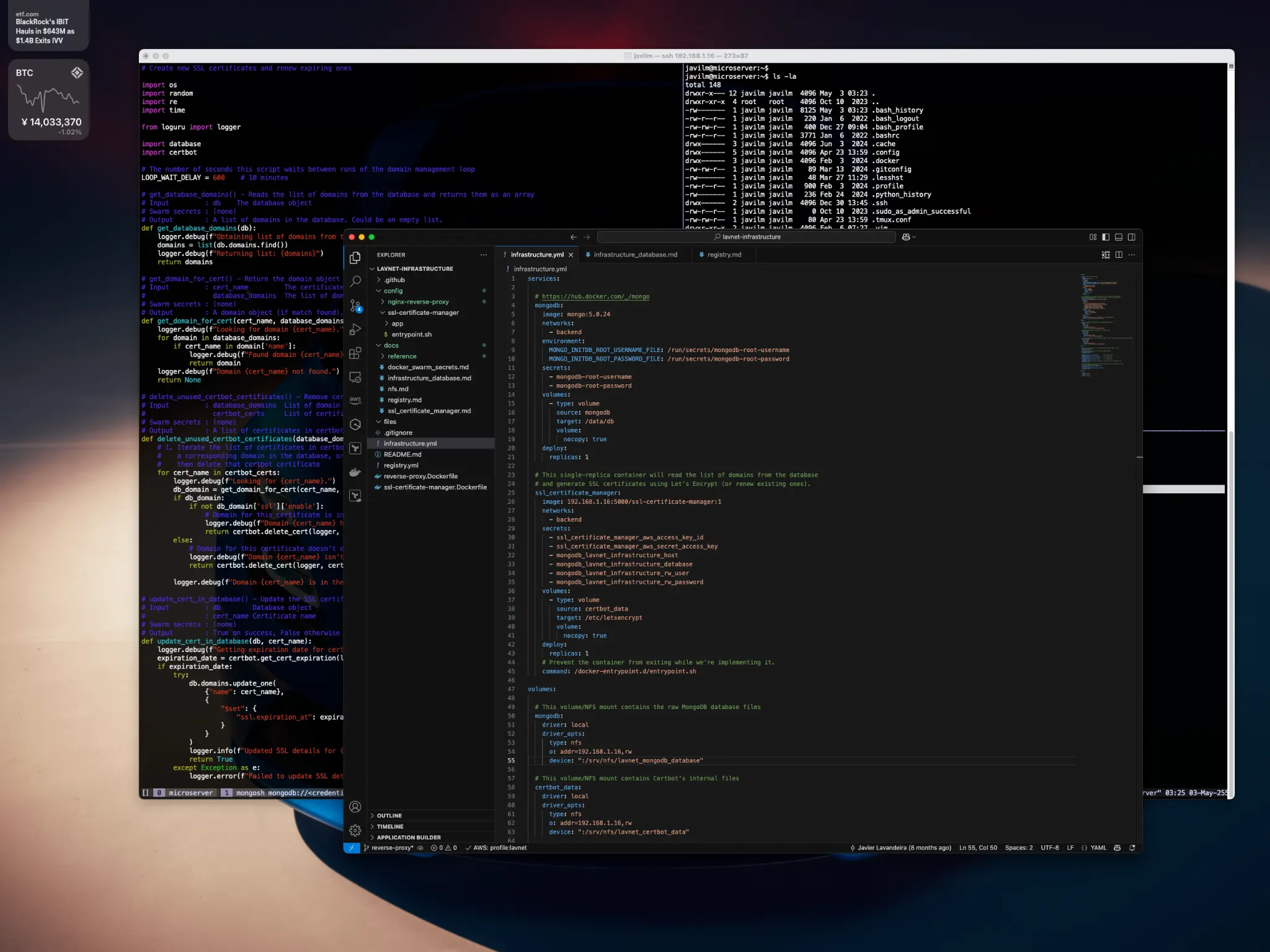Switch to infrastructure_database.md tab
The height and width of the screenshot is (952, 1270).
click(635, 255)
